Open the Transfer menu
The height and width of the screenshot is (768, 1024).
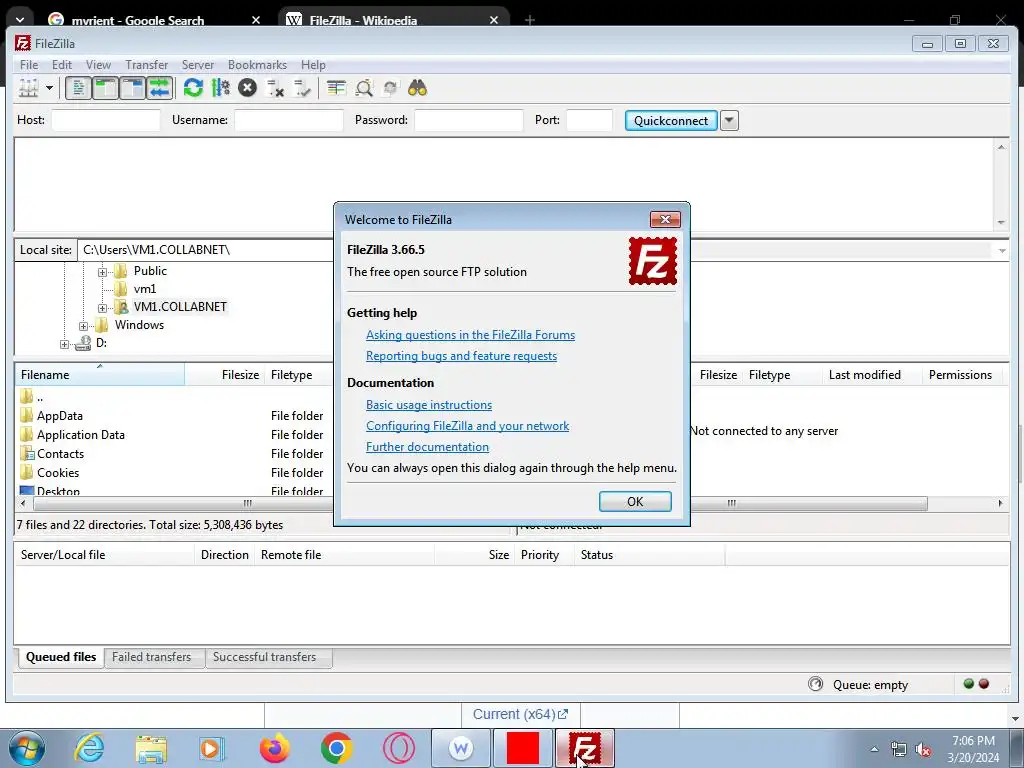(146, 65)
